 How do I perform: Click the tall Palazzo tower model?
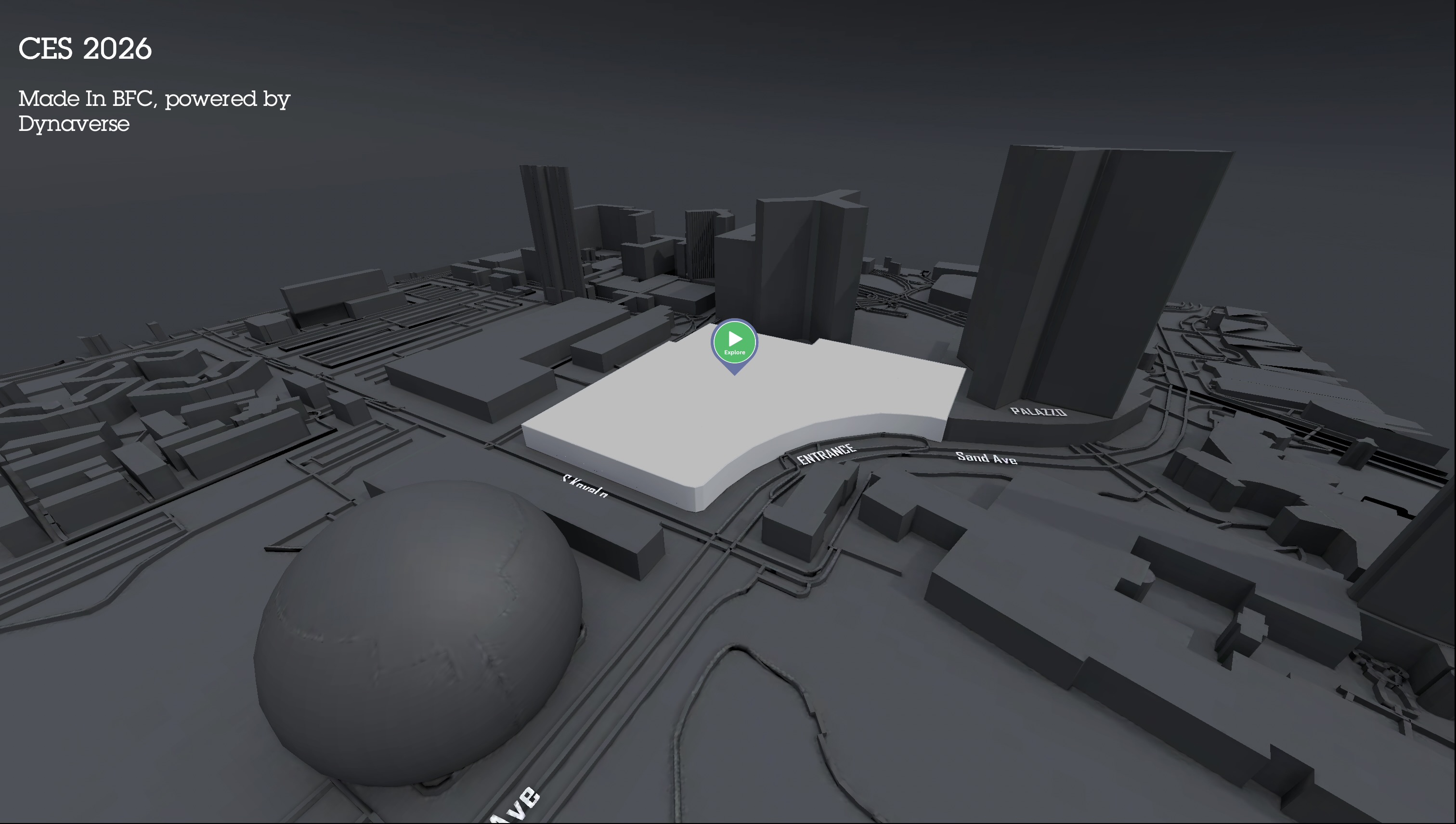1076,271
